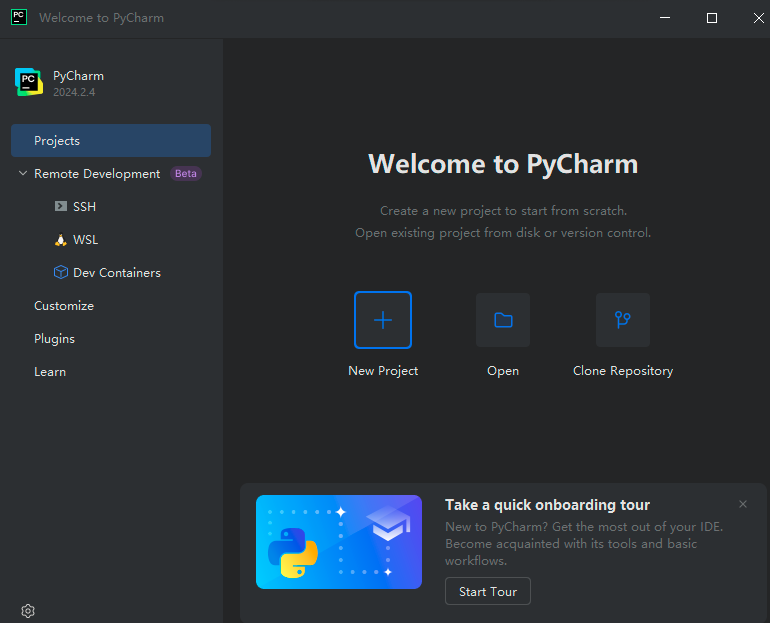This screenshot has width=770, height=623.
Task: Collapse the Remote Development section
Action: coord(23,173)
